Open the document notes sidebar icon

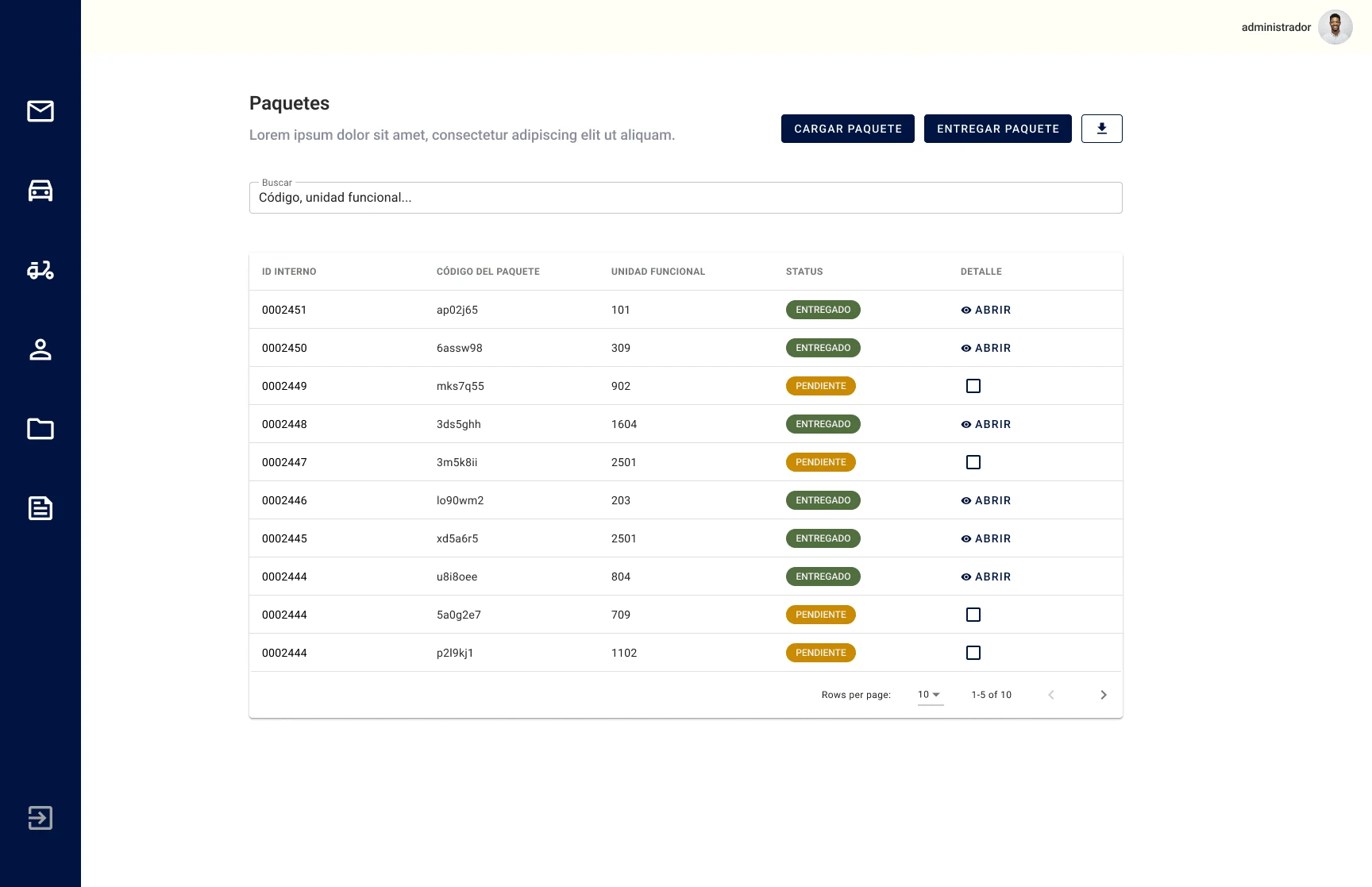[x=40, y=508]
